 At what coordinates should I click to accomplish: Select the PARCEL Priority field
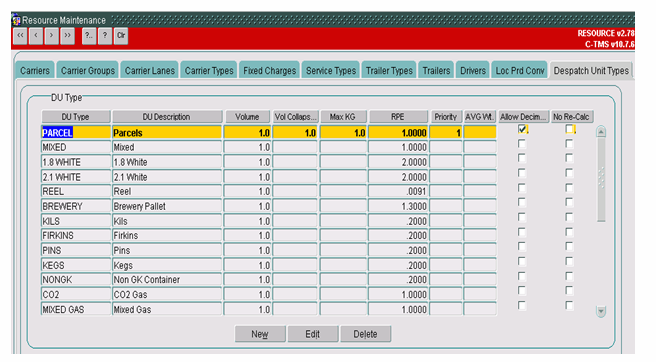(x=446, y=133)
